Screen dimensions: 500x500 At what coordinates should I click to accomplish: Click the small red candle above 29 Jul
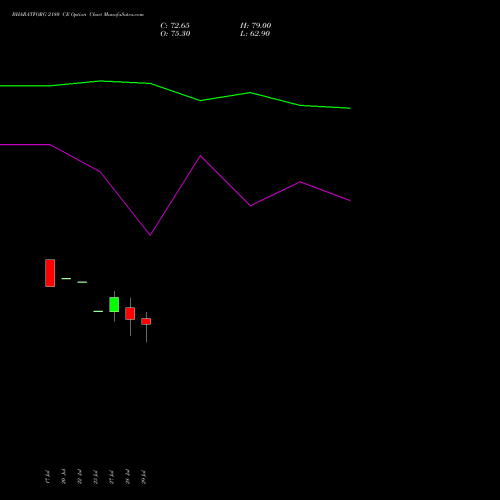pyautogui.click(x=146, y=321)
